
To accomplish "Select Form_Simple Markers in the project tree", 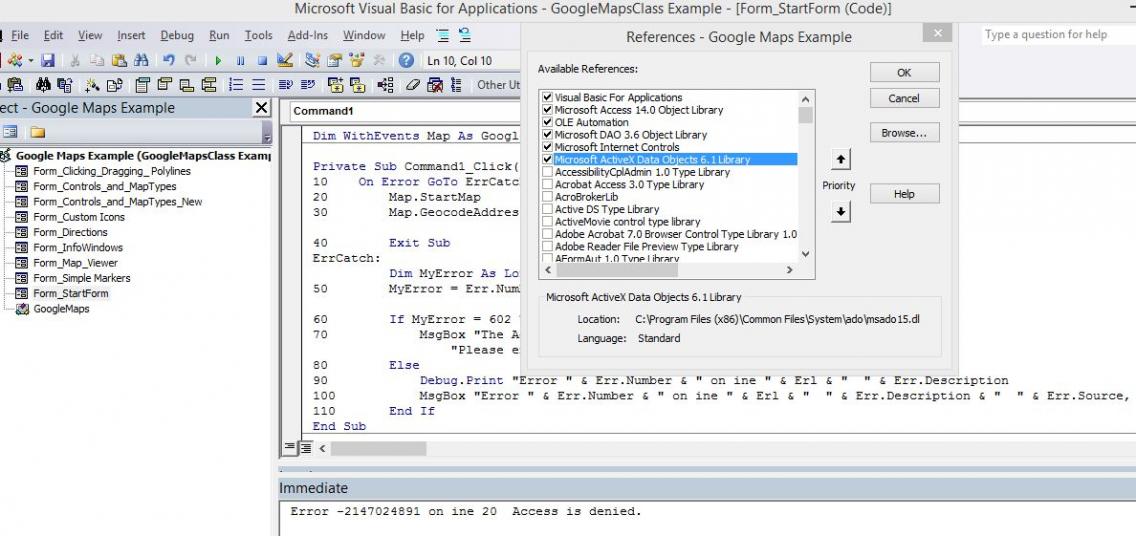I will pyautogui.click(x=82, y=278).
